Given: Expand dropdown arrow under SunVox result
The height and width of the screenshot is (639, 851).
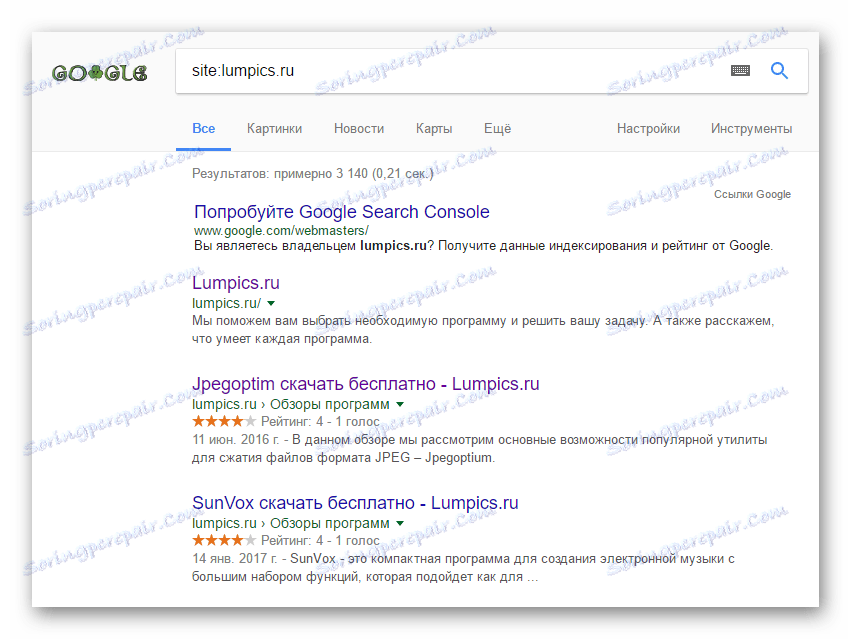Looking at the screenshot, I should point(400,523).
